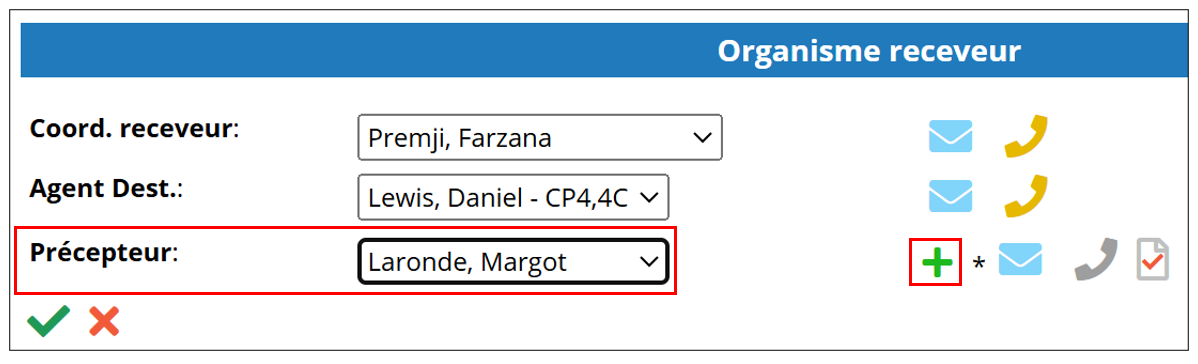Click the Agent Dest. field label
Viewport: 1198px width, 364px height.
pyautogui.click(x=106, y=187)
